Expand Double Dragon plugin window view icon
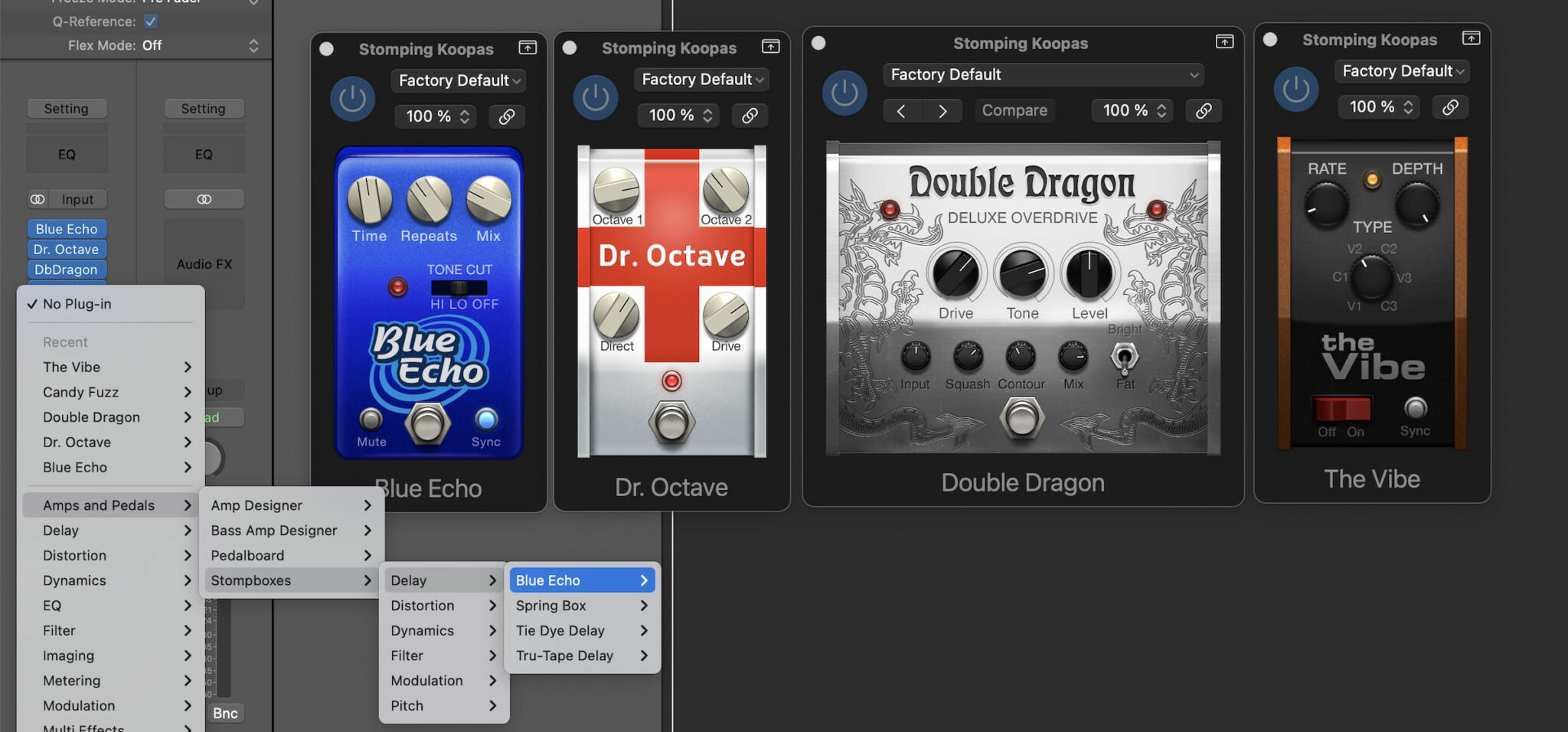Screen dimensions: 1568x732 (x=1225, y=41)
